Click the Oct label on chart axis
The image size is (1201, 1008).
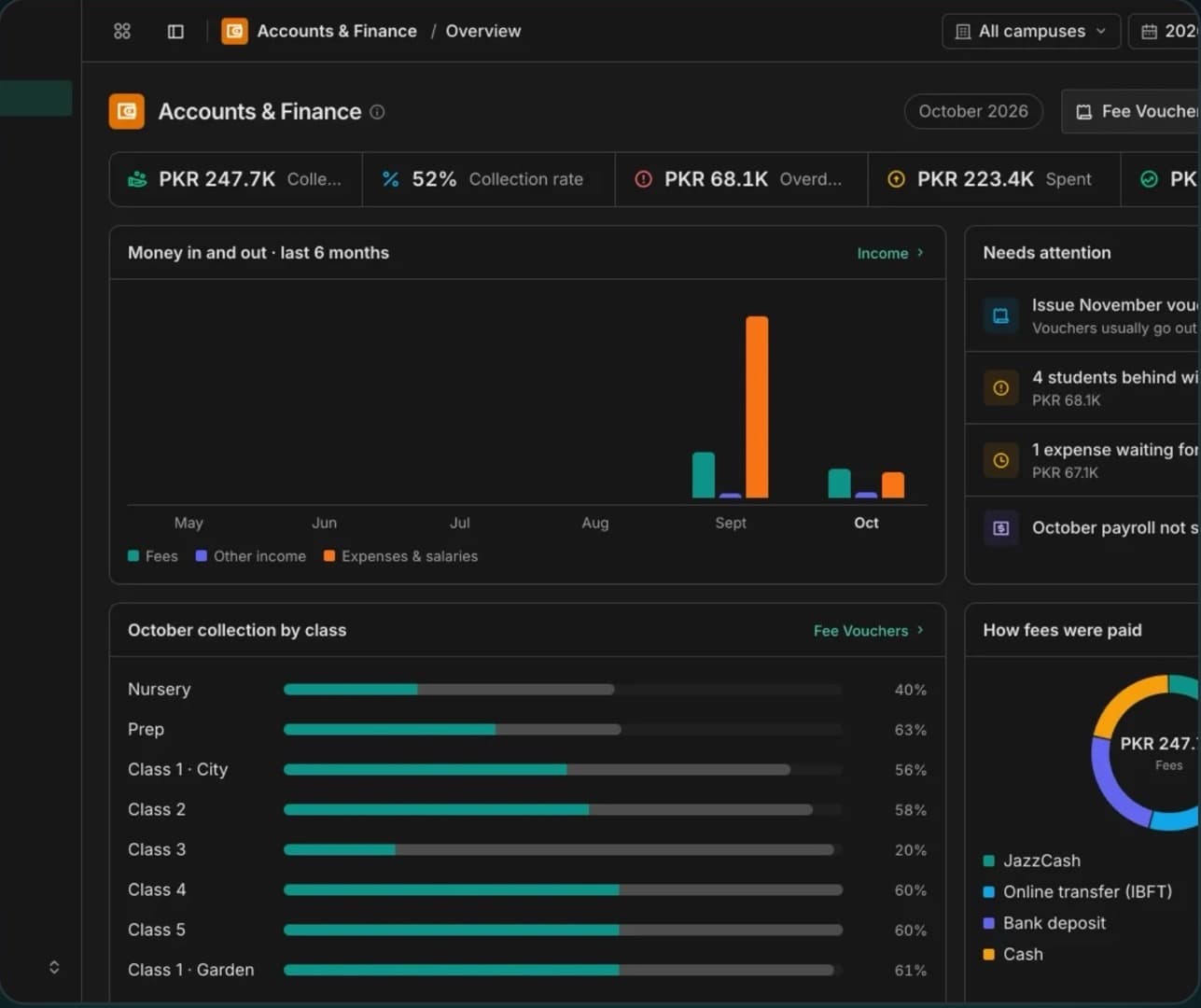click(866, 523)
